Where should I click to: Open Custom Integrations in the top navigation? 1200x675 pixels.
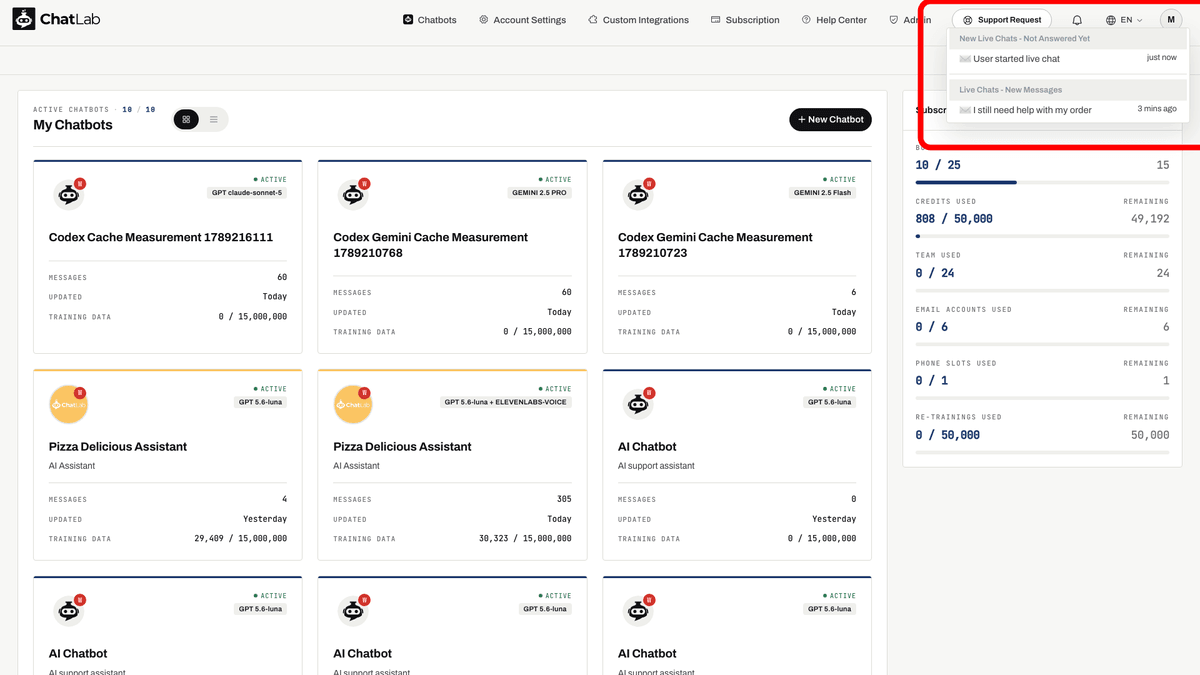tap(638, 20)
